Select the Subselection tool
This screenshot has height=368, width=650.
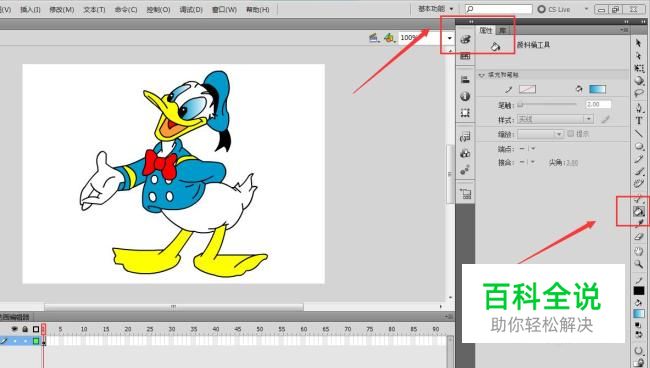(x=638, y=56)
